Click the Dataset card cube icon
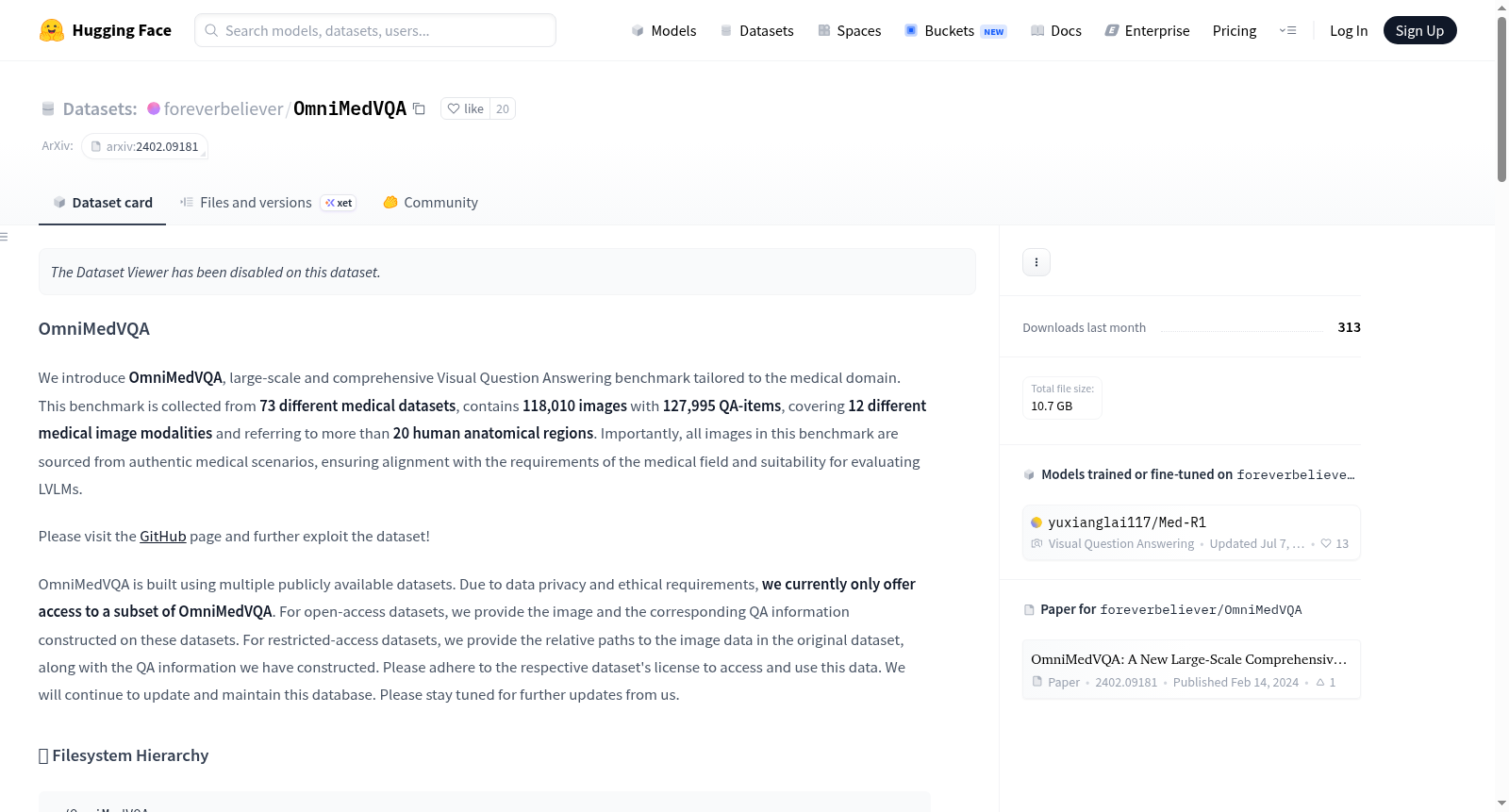The height and width of the screenshot is (812, 1509). click(x=59, y=202)
